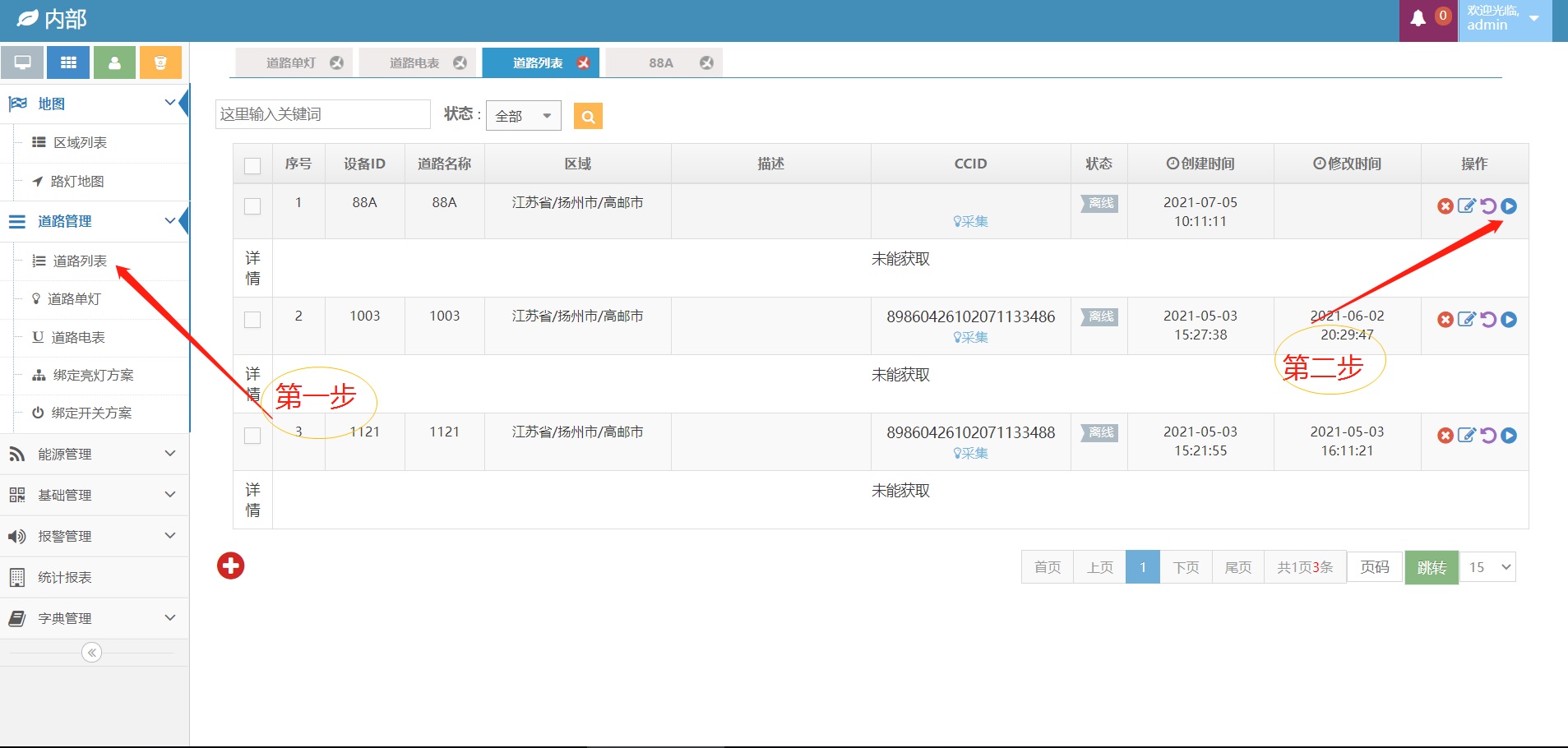Collapse the 地图 menu section
This screenshot has width=1568, height=748.
95,104
